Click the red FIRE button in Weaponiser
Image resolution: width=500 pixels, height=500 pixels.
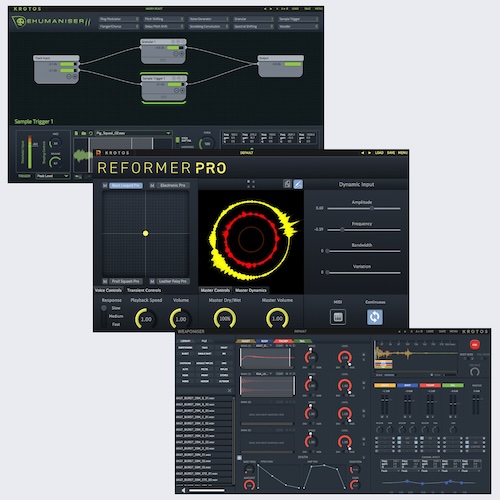click(x=475, y=345)
